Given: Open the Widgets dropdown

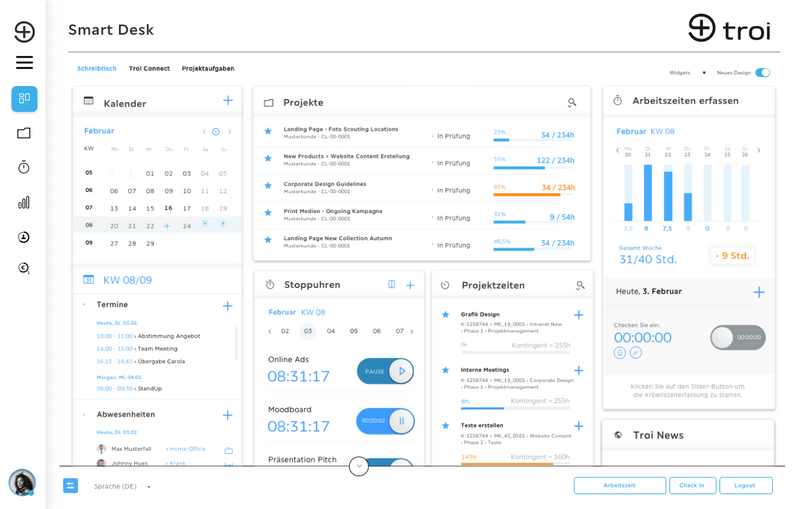Looking at the screenshot, I should [687, 73].
